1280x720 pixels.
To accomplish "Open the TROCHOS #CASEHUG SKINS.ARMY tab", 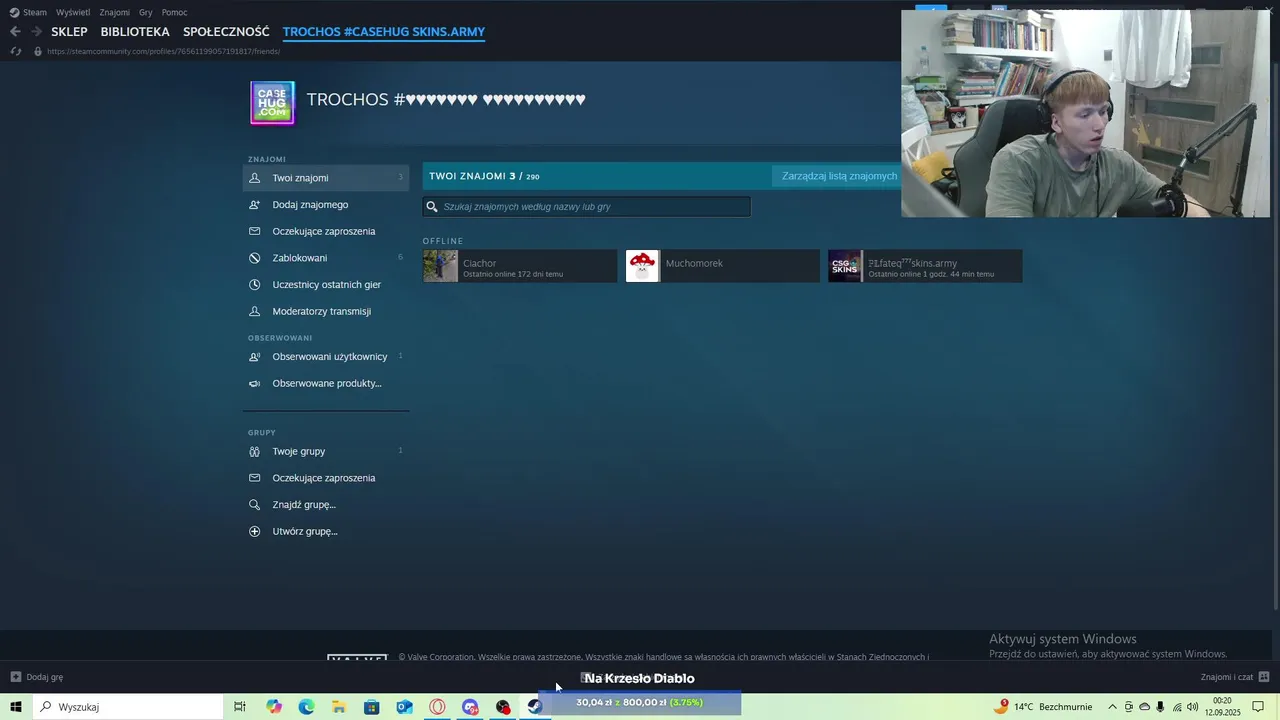I will coord(384,32).
